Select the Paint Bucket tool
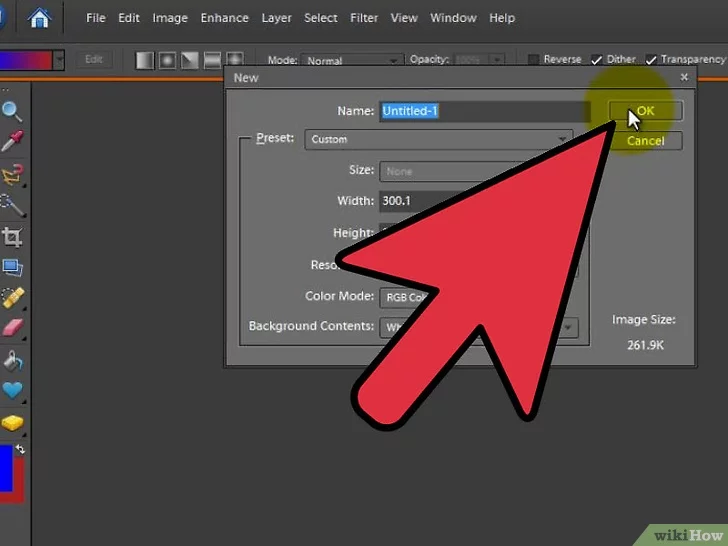The width and height of the screenshot is (728, 546). 13,360
